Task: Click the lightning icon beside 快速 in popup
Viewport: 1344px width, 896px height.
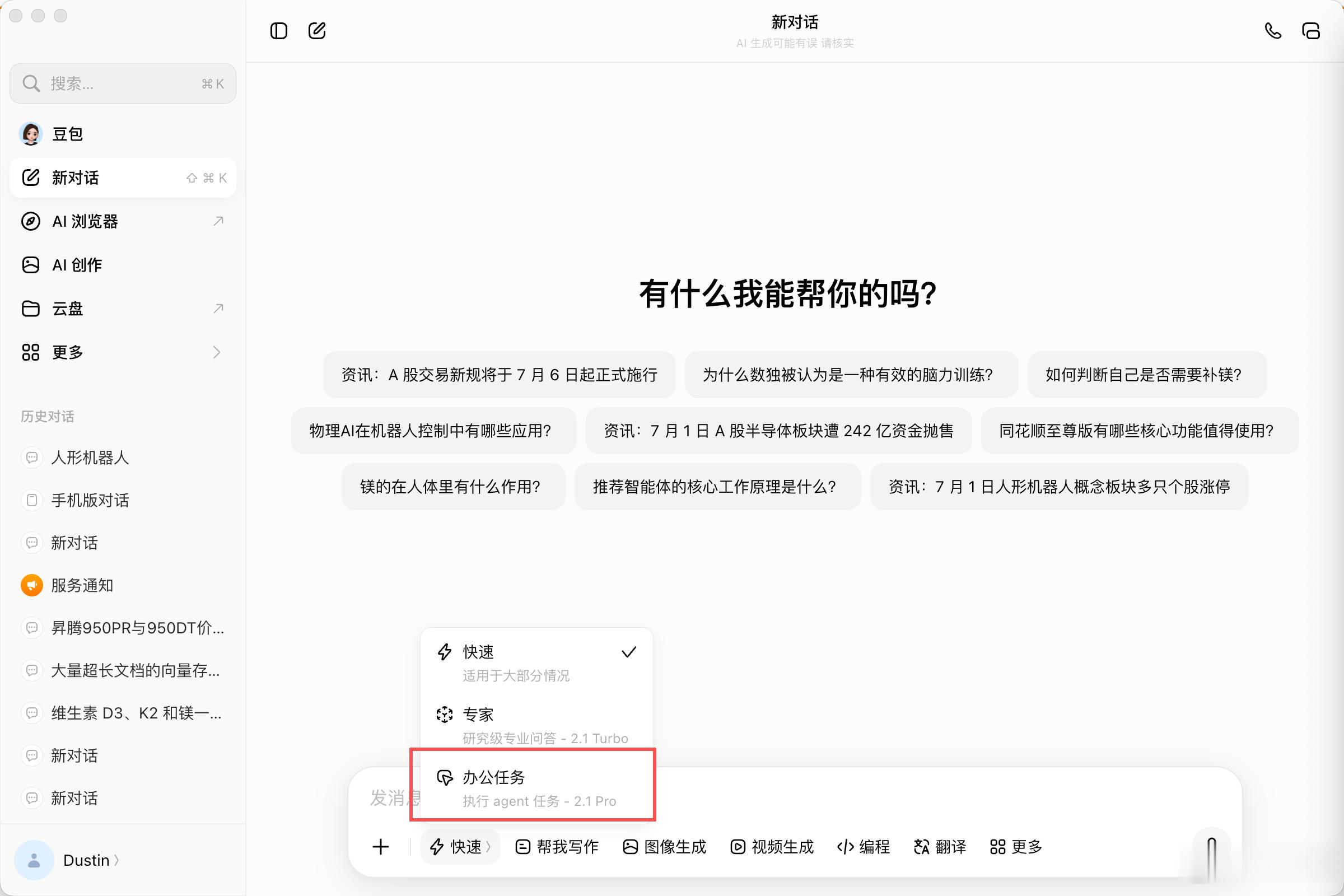Action: pyautogui.click(x=445, y=652)
